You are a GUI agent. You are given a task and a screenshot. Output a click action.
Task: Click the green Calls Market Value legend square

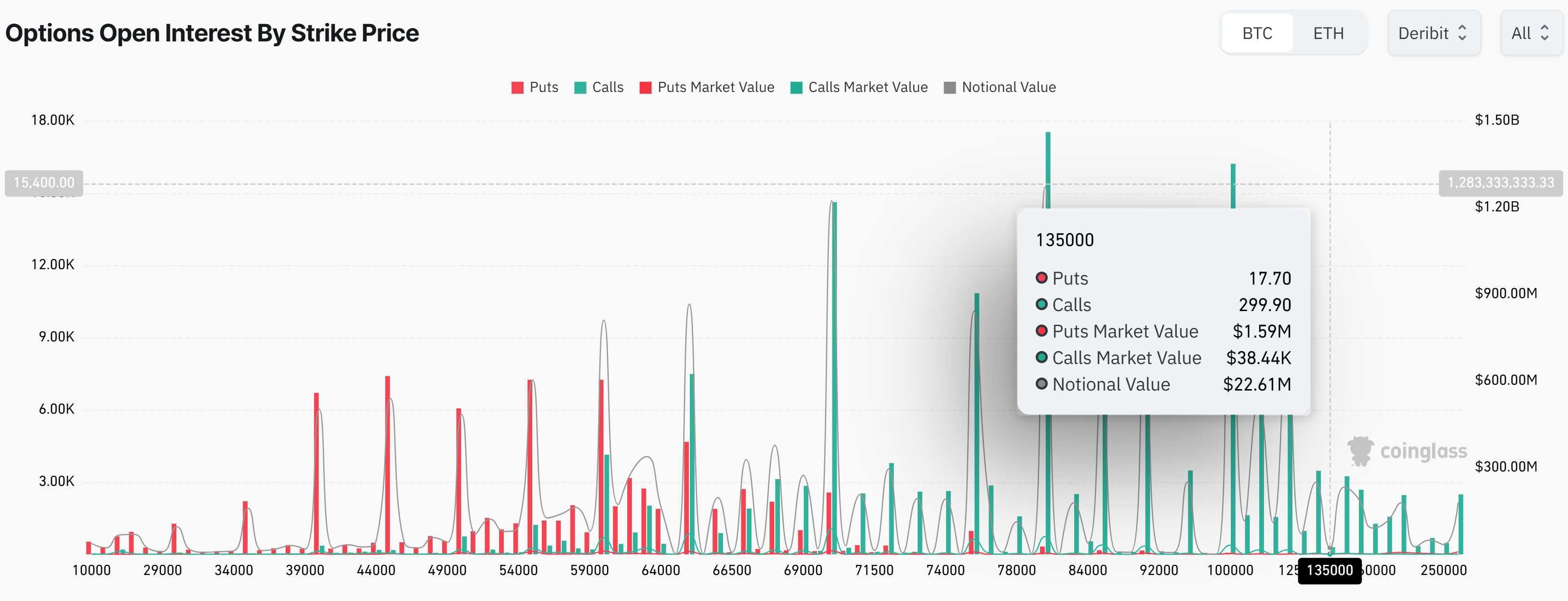(796, 88)
